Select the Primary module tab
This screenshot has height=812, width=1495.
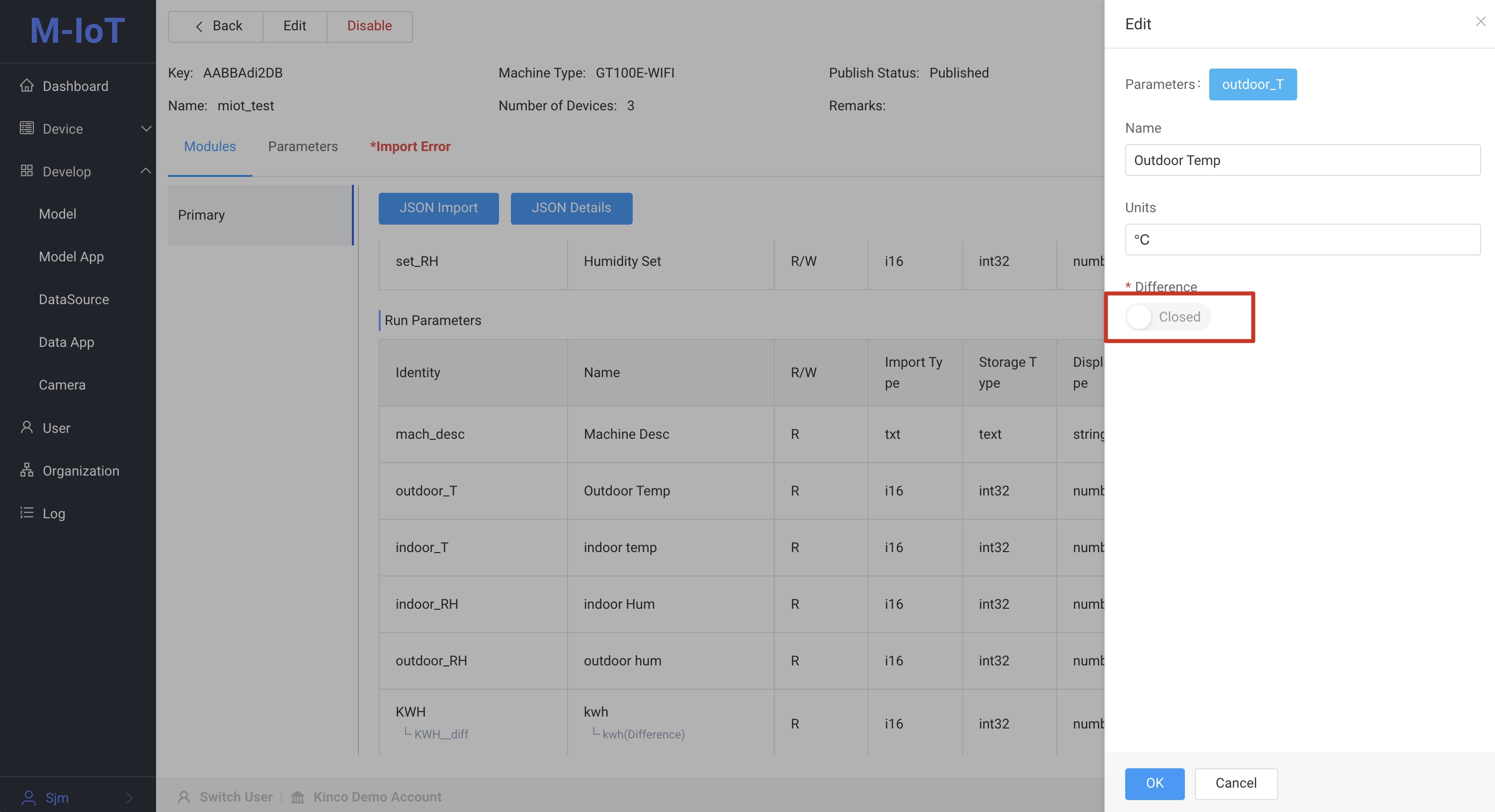260,215
